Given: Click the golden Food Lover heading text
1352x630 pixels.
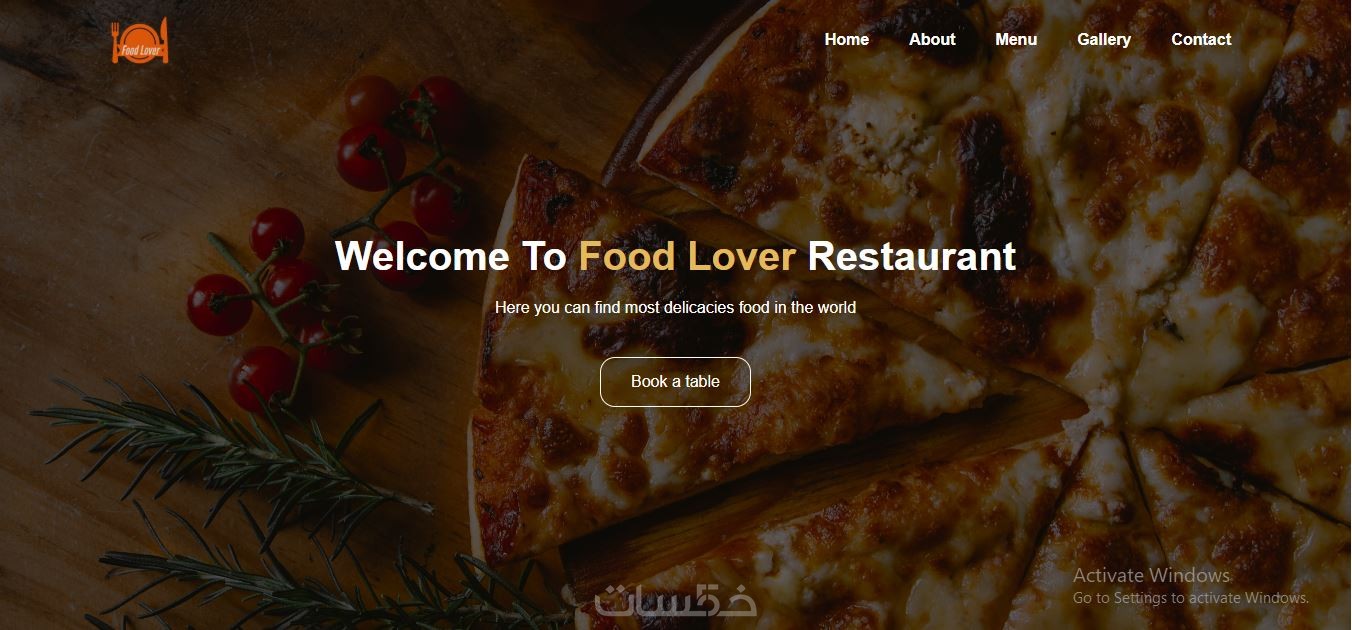Looking at the screenshot, I should [x=687, y=257].
